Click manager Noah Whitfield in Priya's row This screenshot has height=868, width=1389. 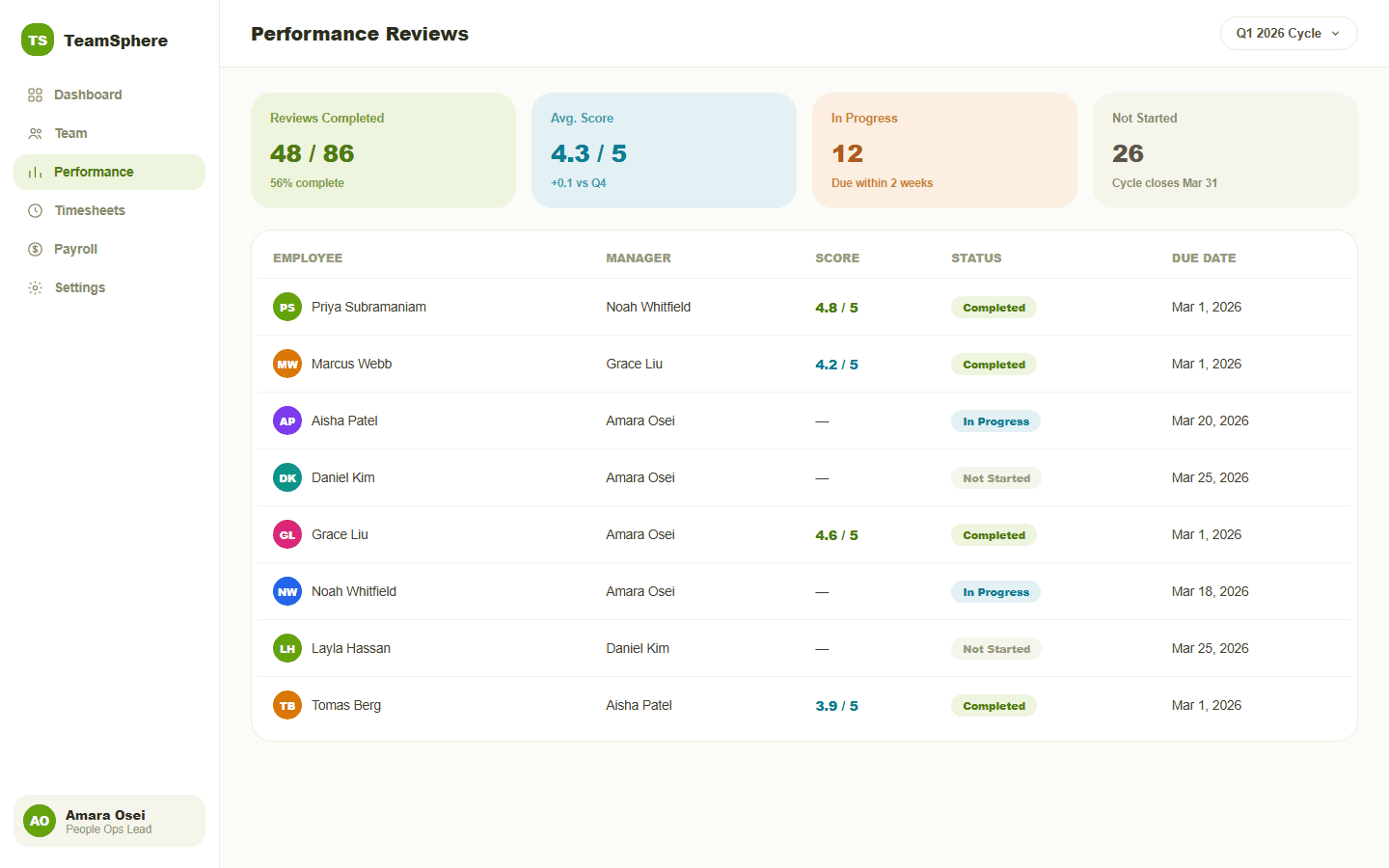[x=648, y=307]
